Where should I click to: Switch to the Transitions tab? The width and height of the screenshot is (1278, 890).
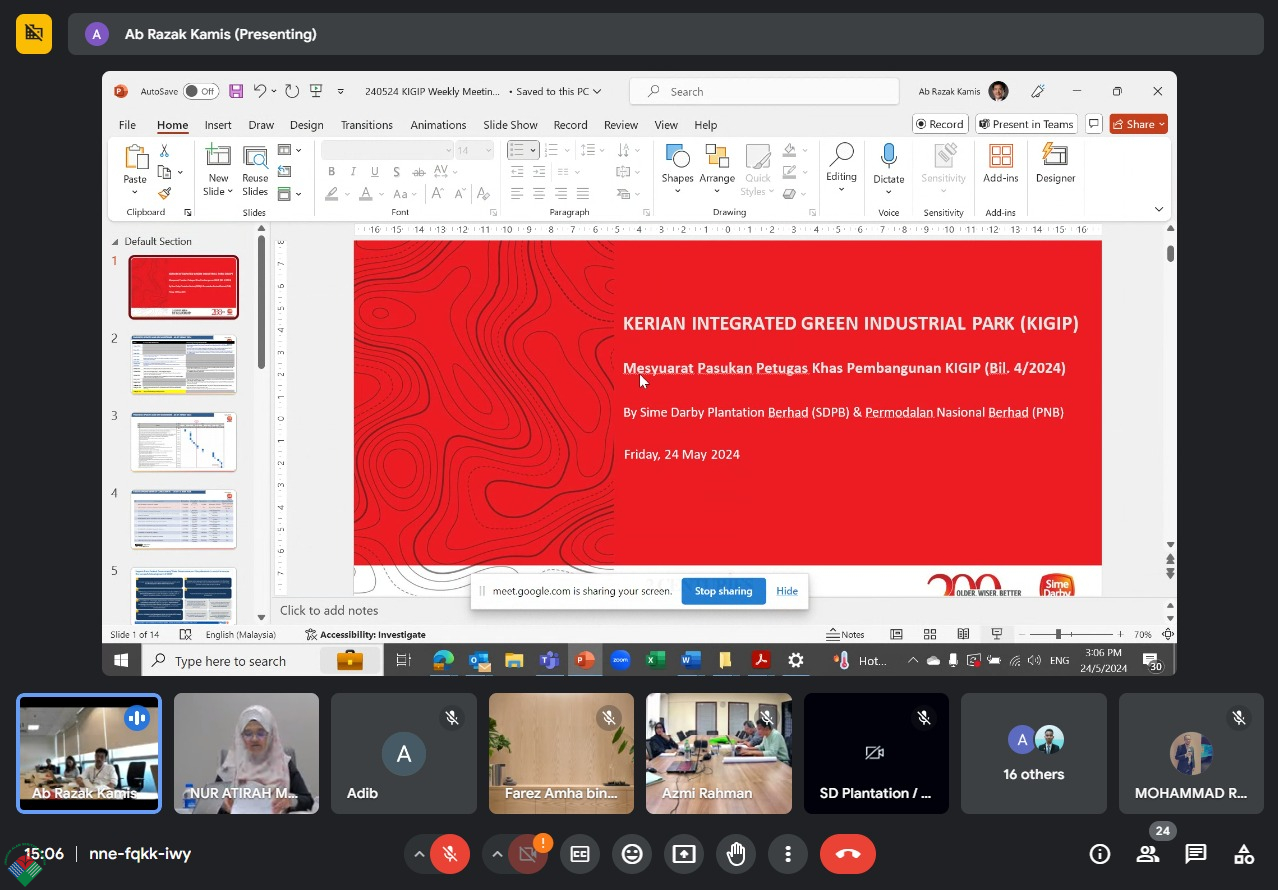(366, 125)
